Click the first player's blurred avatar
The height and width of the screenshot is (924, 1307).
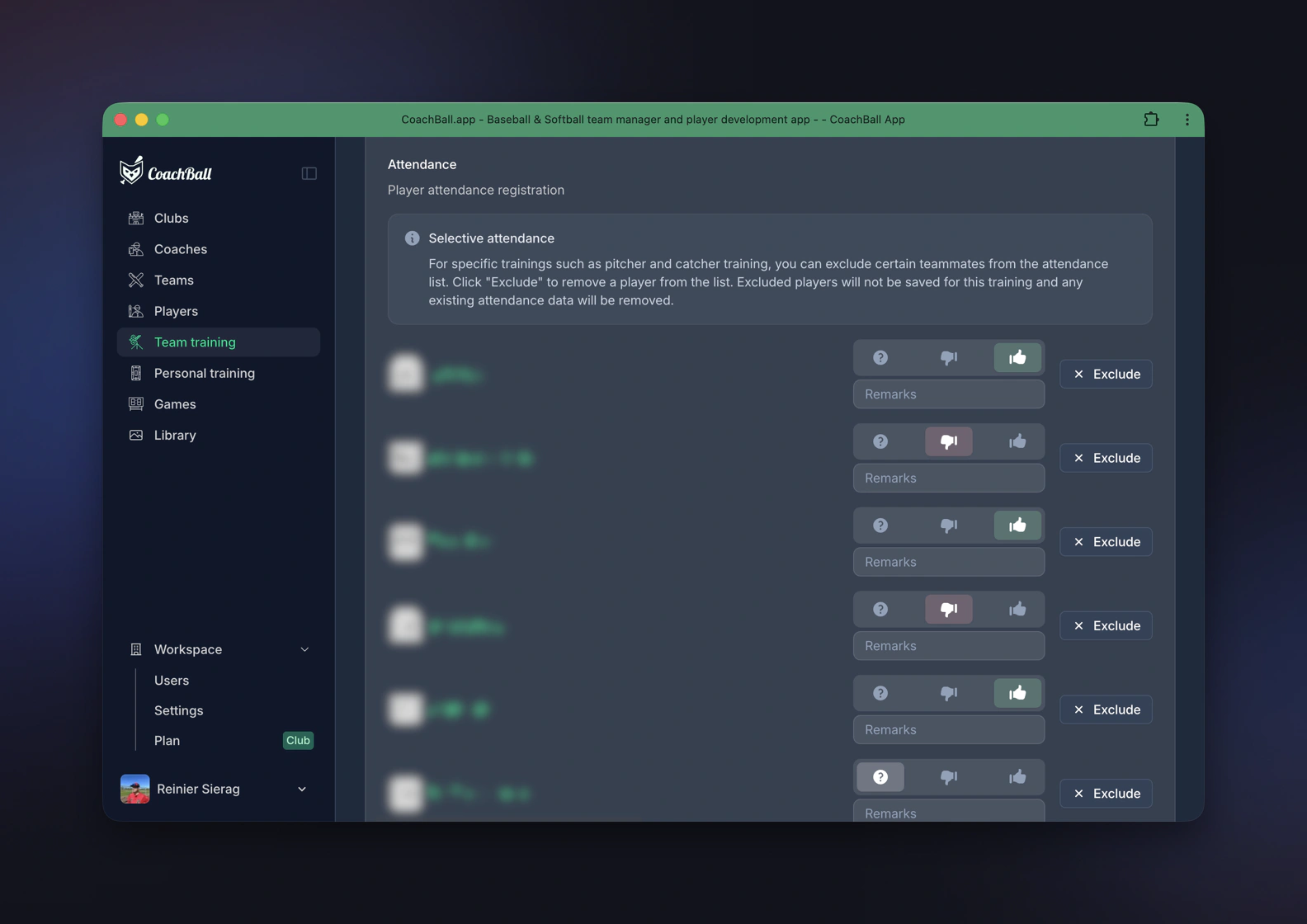point(406,374)
